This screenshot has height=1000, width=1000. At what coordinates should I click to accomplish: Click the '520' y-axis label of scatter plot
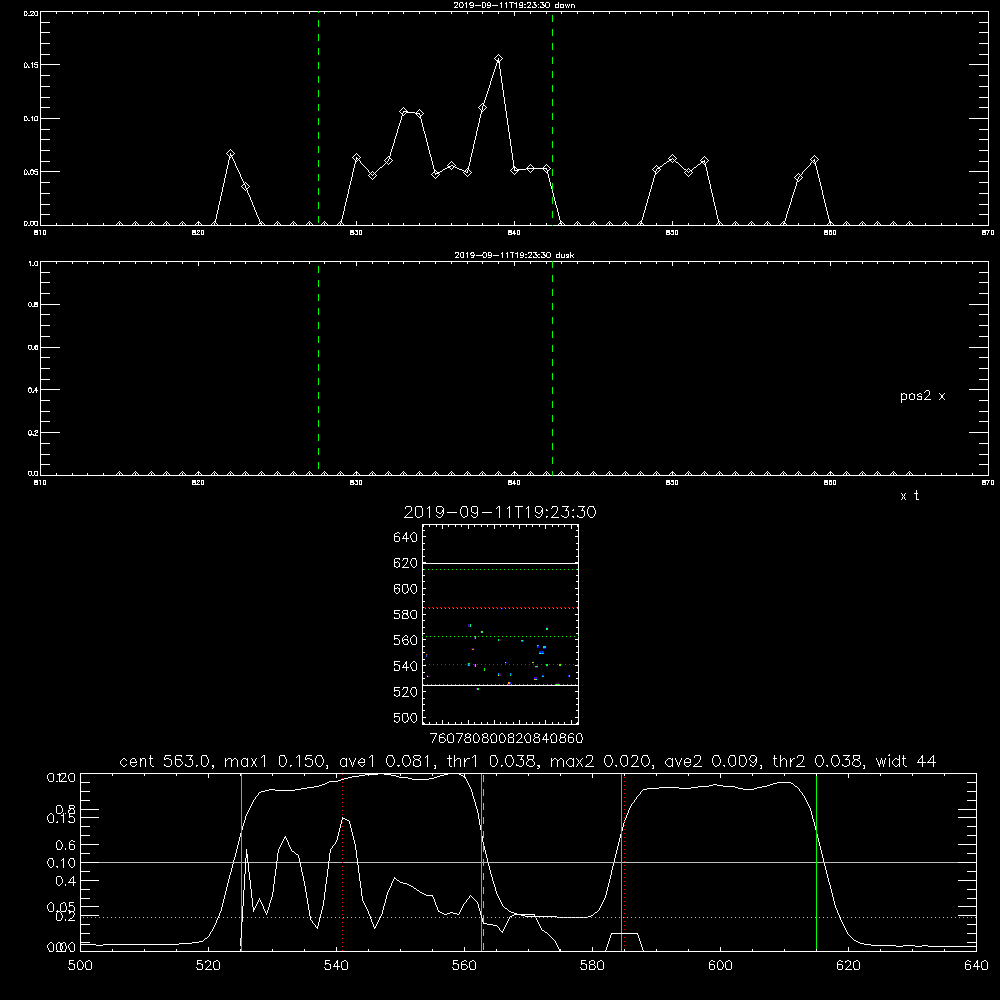(x=406, y=692)
